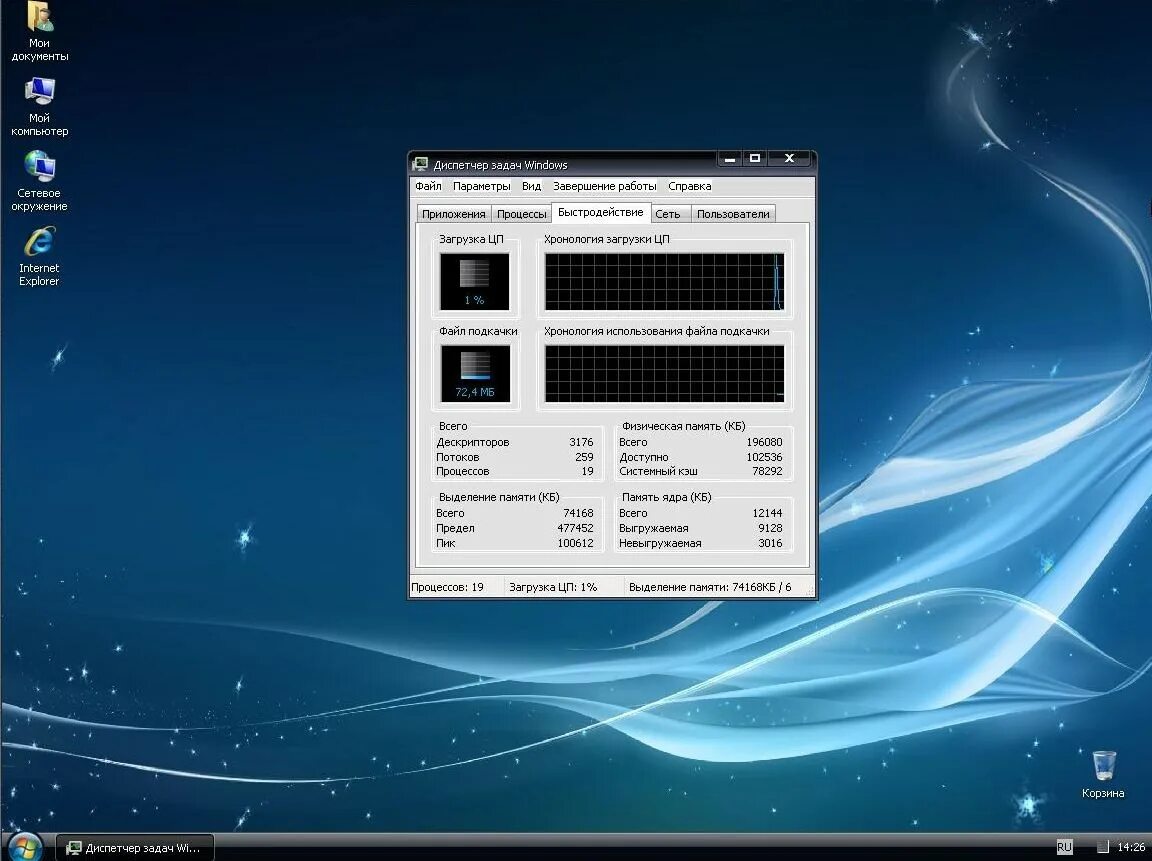Switch to the Приложения tab
This screenshot has height=861, width=1152.
453,214
